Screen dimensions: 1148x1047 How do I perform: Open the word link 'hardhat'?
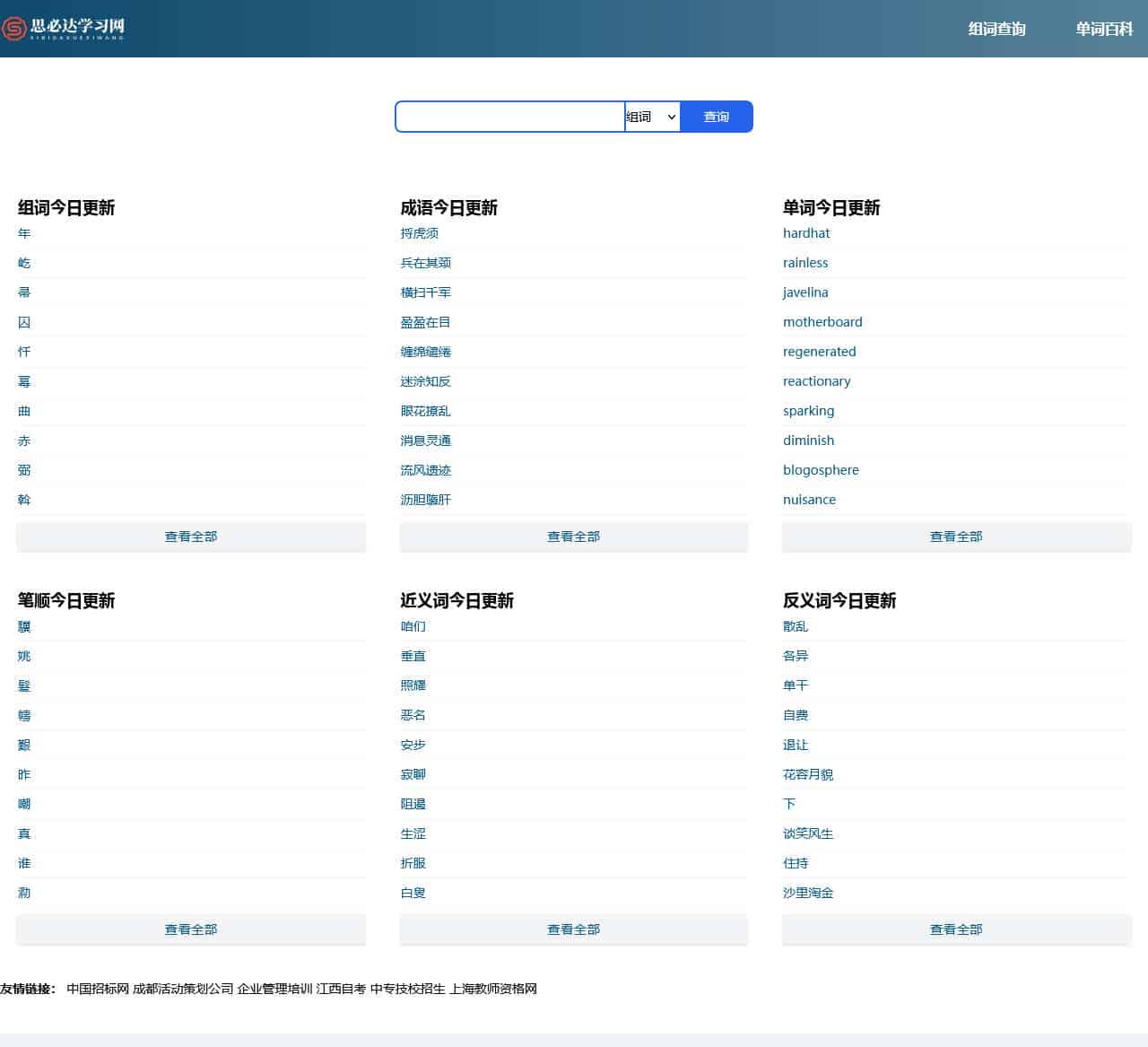[805, 233]
